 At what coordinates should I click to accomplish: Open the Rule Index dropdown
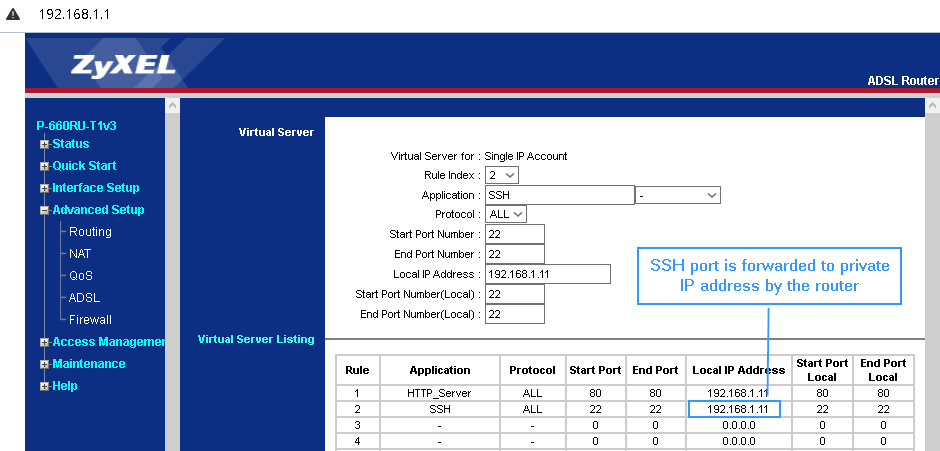click(x=501, y=175)
